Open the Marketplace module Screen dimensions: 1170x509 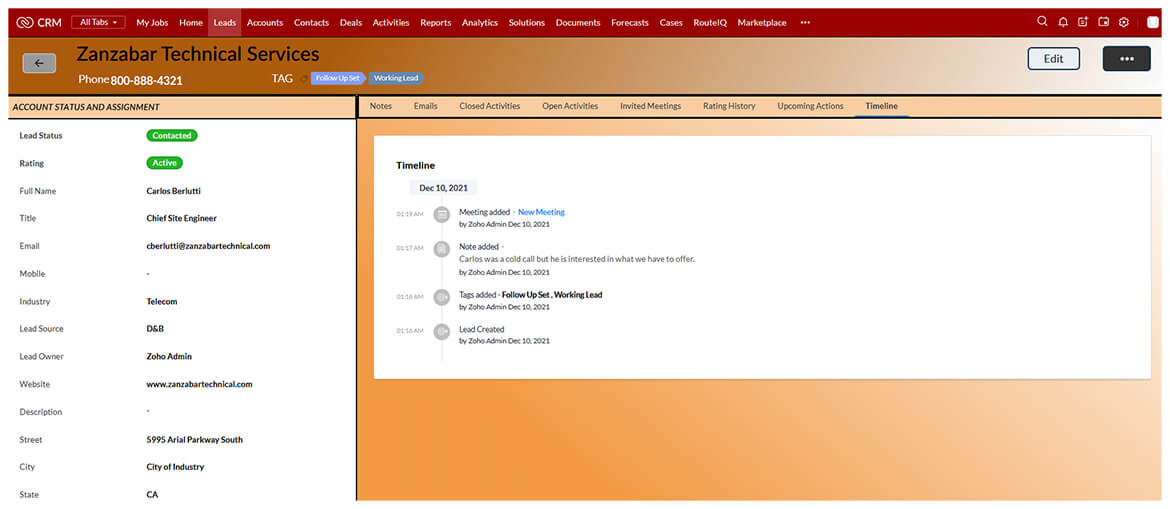coord(762,22)
